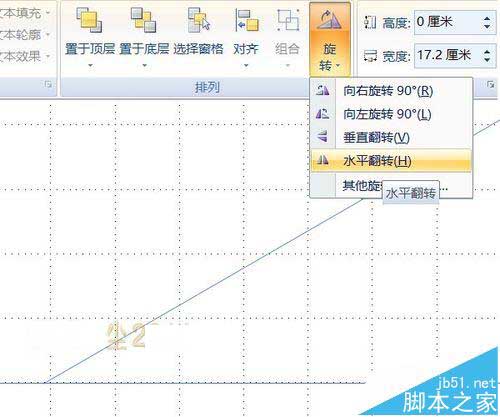Click the Send to Back (置于底层) icon
Viewport: 500px width, 417px height.
(144, 20)
